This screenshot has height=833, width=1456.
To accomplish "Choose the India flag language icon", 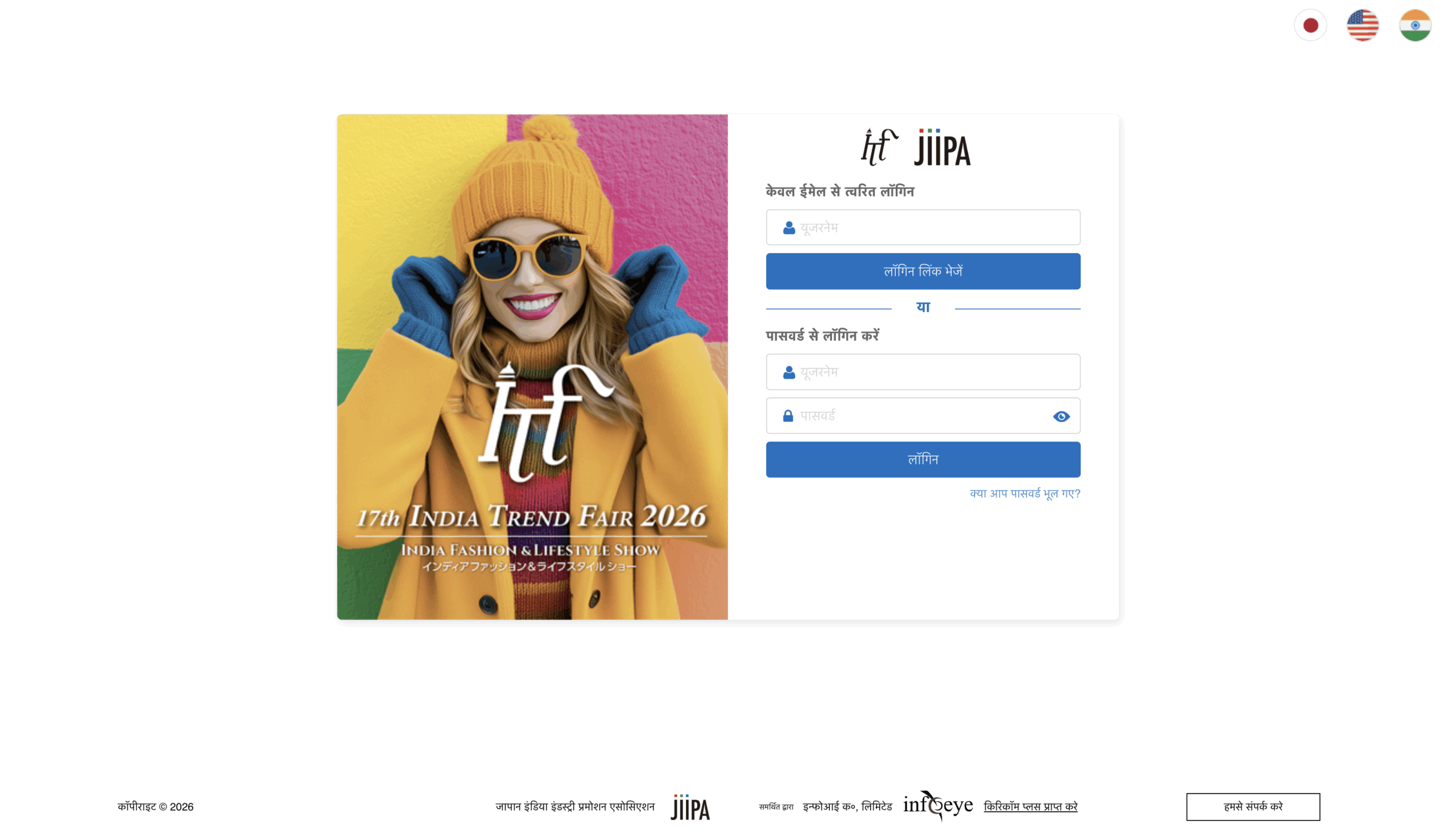I will click(x=1416, y=25).
